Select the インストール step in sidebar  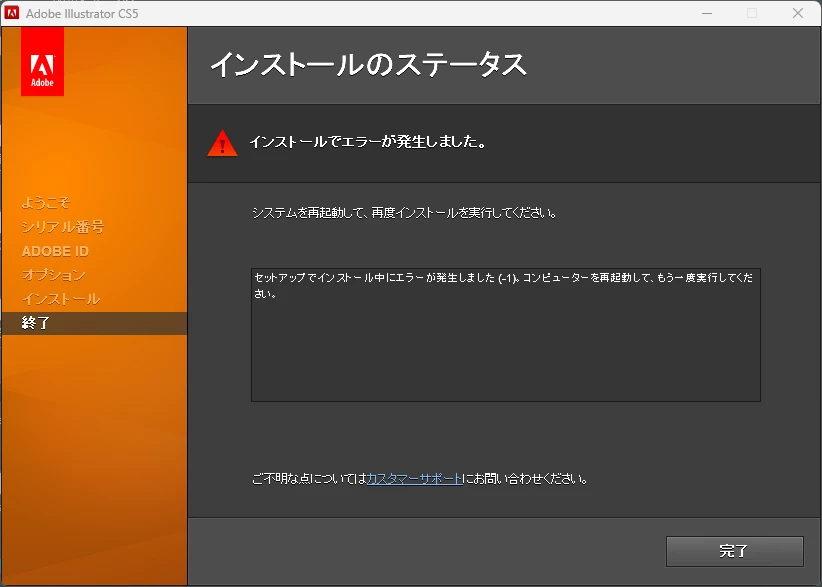coord(61,299)
